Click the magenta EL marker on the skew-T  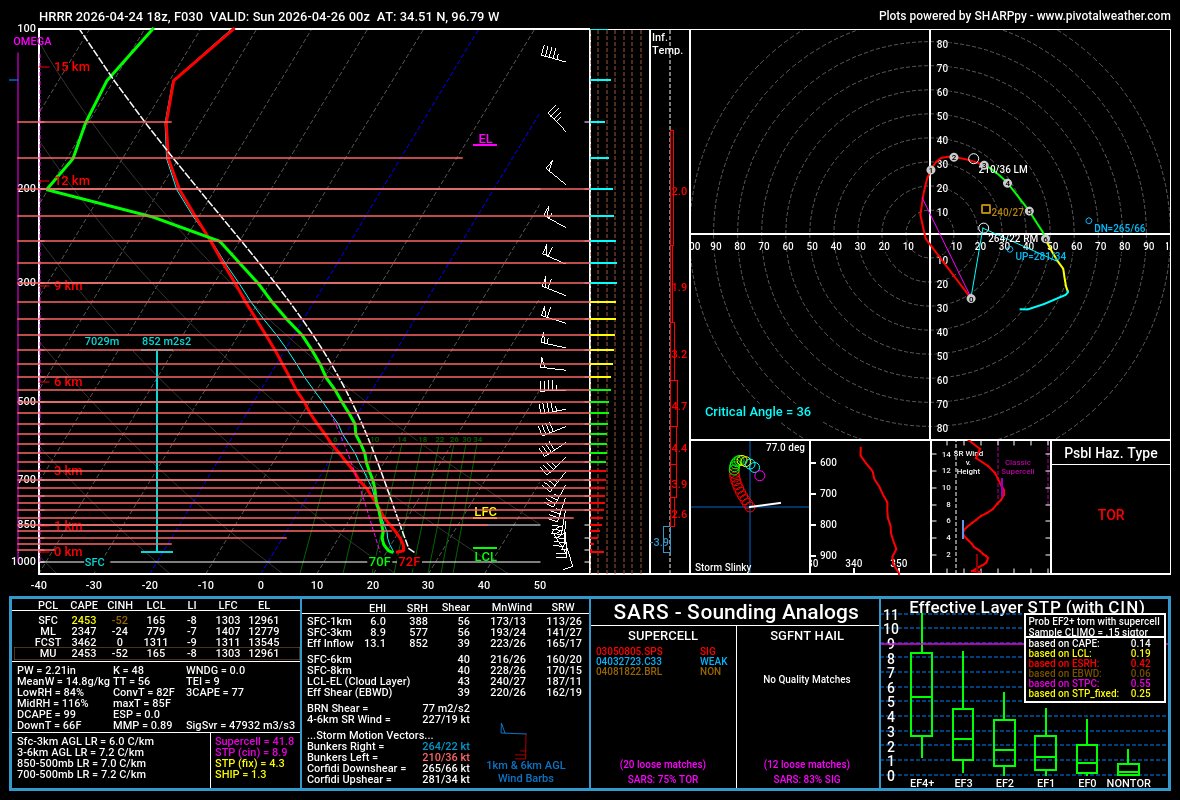tap(485, 139)
